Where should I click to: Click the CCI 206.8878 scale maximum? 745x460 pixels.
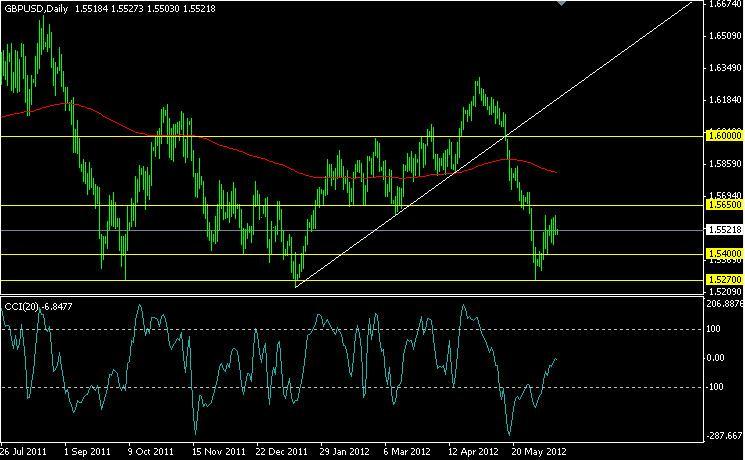tap(725, 304)
